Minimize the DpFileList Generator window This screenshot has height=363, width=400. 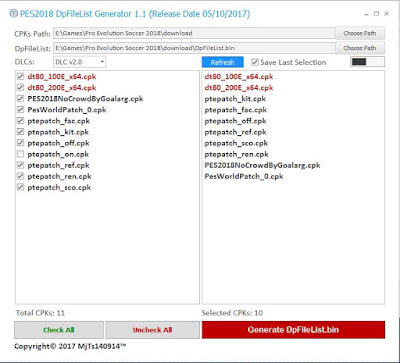pos(366,14)
